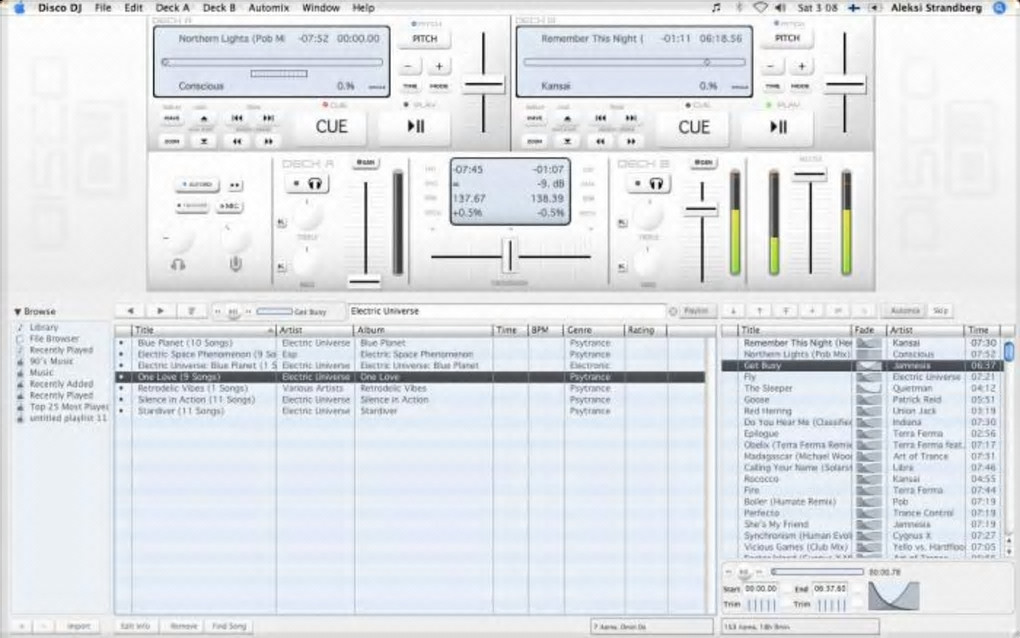
Task: Click the headphones icon below the left knob
Action: pos(178,264)
